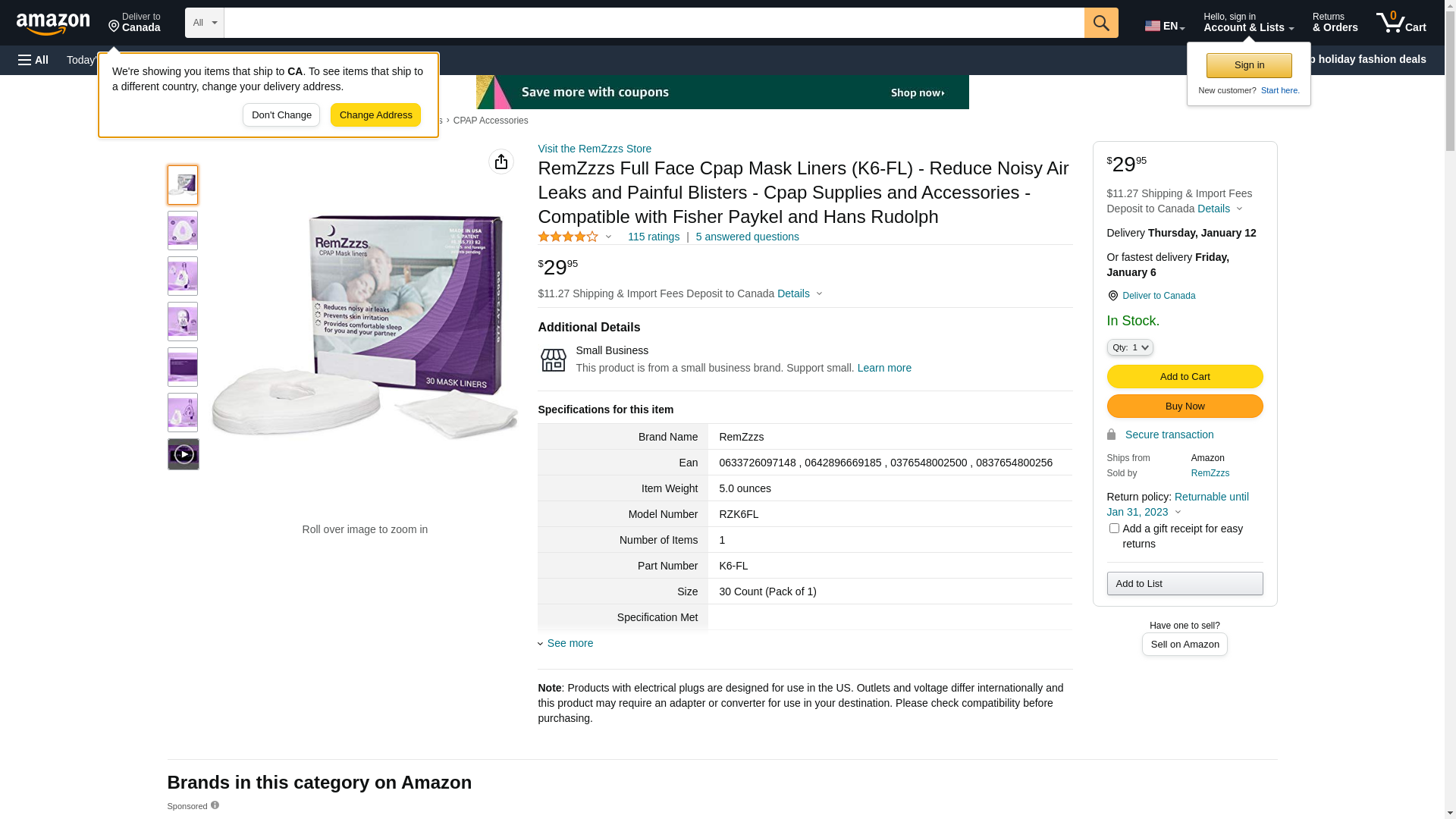Open Returns & Orders menu item
1456x819 pixels.
(1335, 23)
